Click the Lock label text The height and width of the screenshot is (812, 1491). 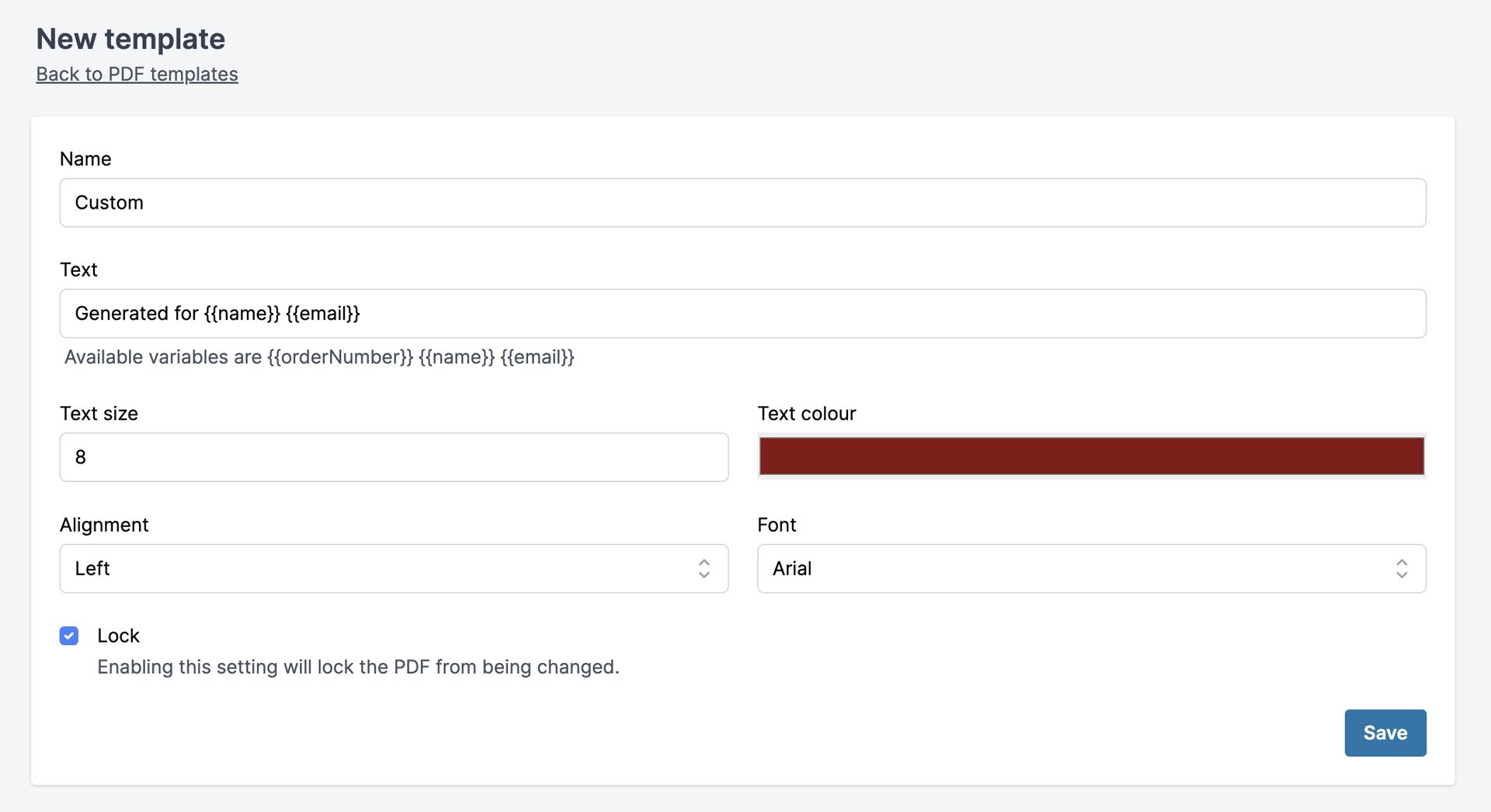tap(118, 636)
